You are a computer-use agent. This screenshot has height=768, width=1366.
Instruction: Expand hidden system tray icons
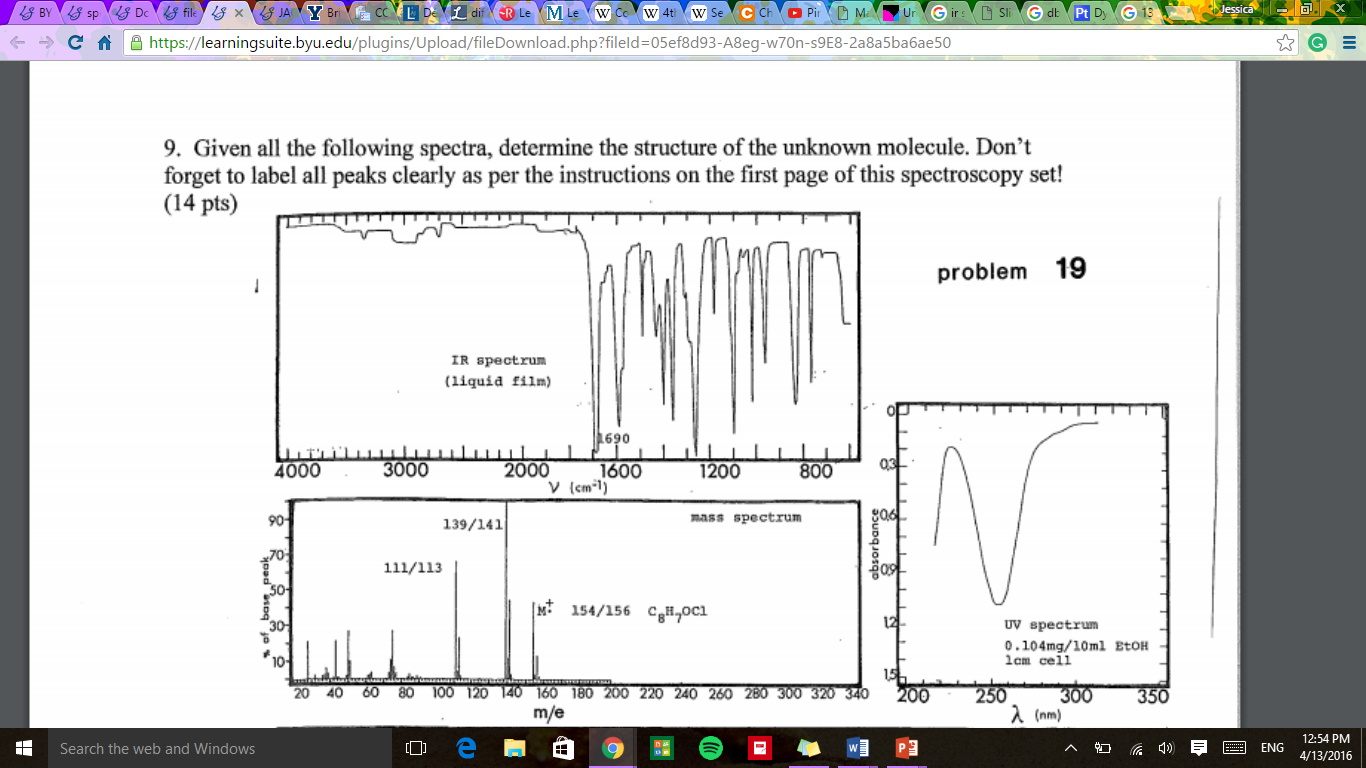tap(1069, 747)
